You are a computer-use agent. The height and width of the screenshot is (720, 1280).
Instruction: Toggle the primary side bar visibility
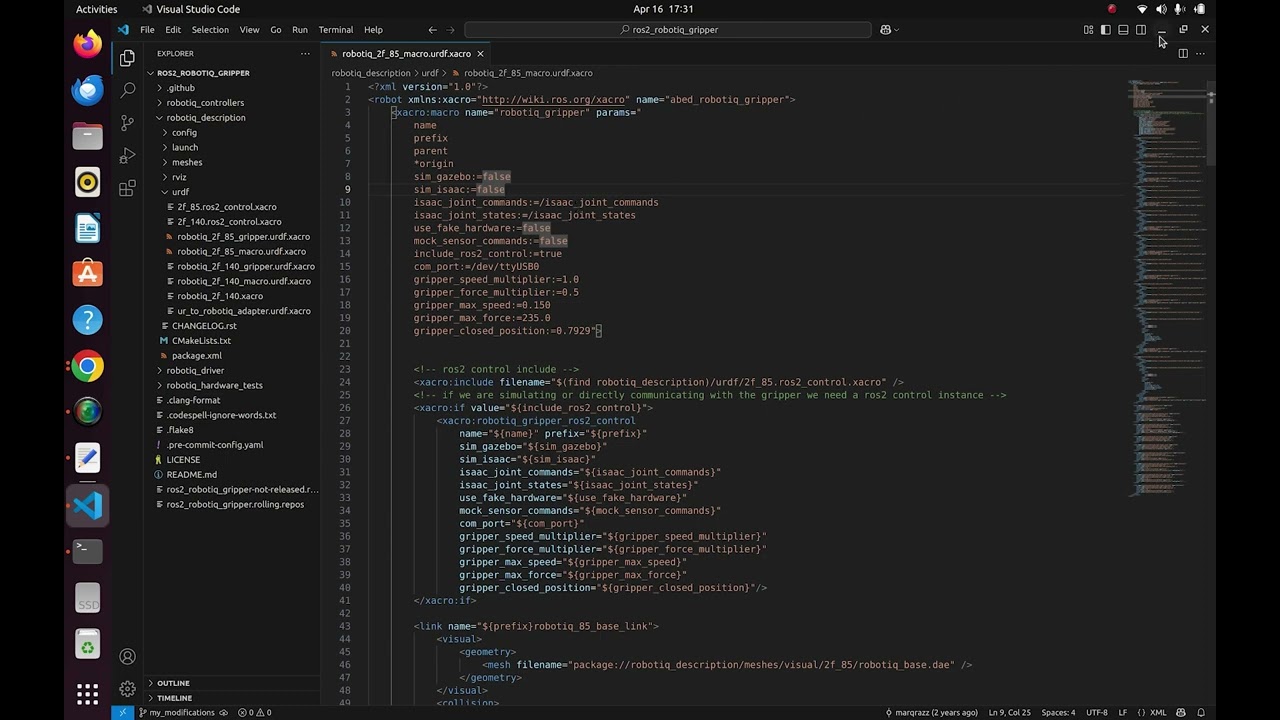[x=1106, y=30]
